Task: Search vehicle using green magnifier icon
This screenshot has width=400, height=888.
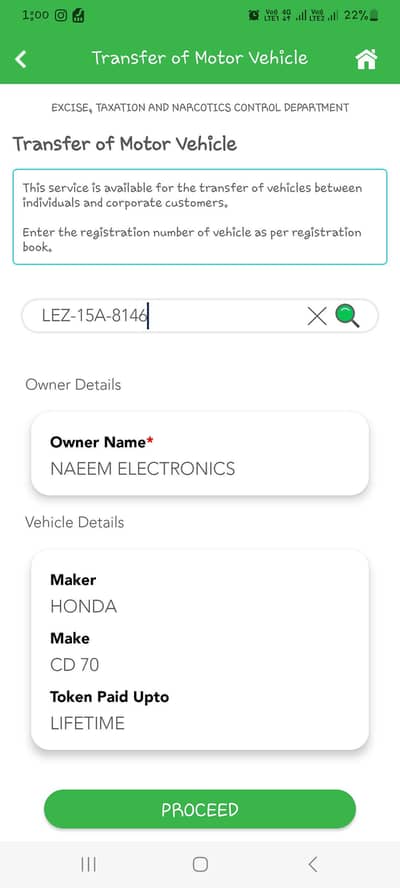Action: tap(347, 315)
